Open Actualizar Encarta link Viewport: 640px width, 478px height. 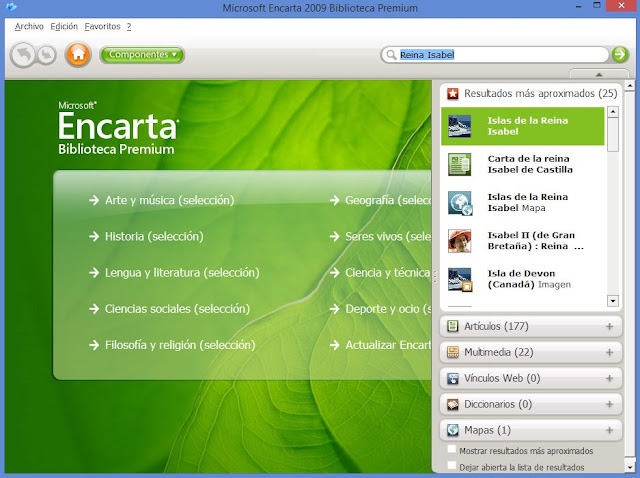[x=388, y=345]
